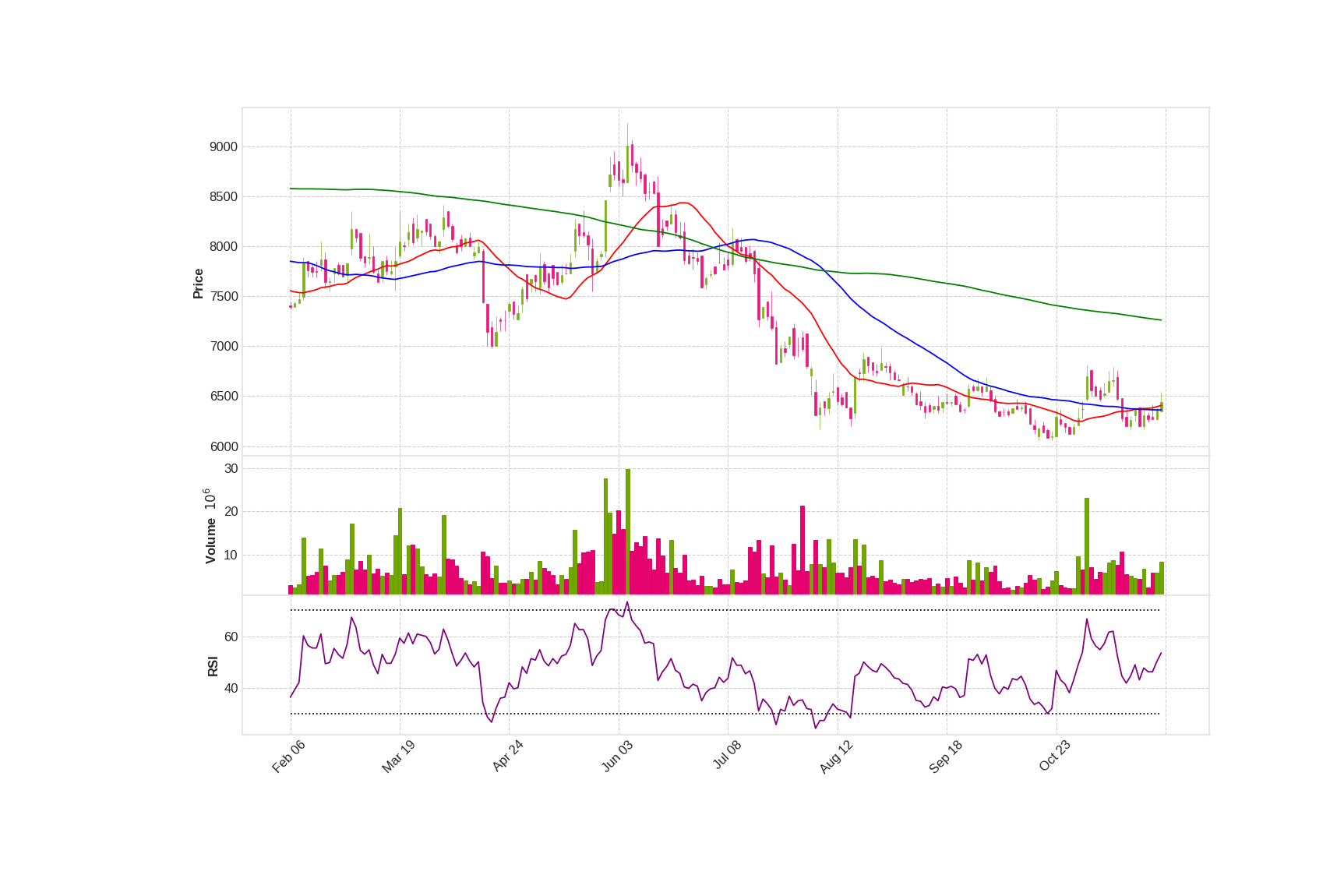
Task: Click the 7000 price tick label
Action: (x=224, y=347)
